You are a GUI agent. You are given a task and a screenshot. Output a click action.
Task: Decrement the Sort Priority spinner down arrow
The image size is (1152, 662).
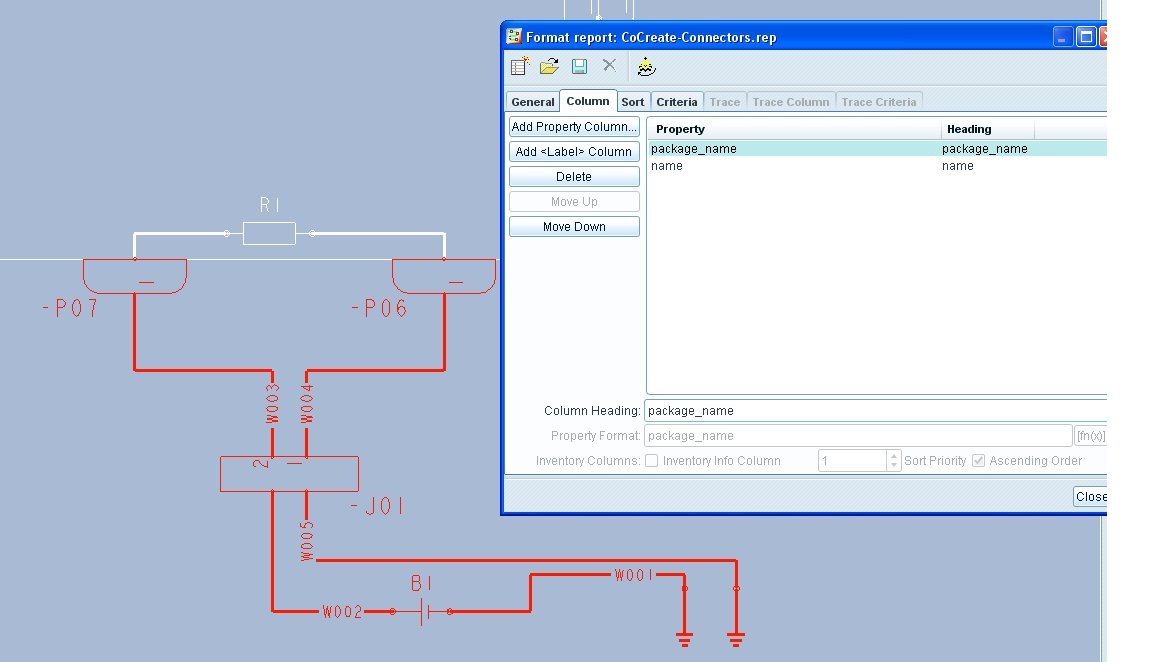coord(893,466)
